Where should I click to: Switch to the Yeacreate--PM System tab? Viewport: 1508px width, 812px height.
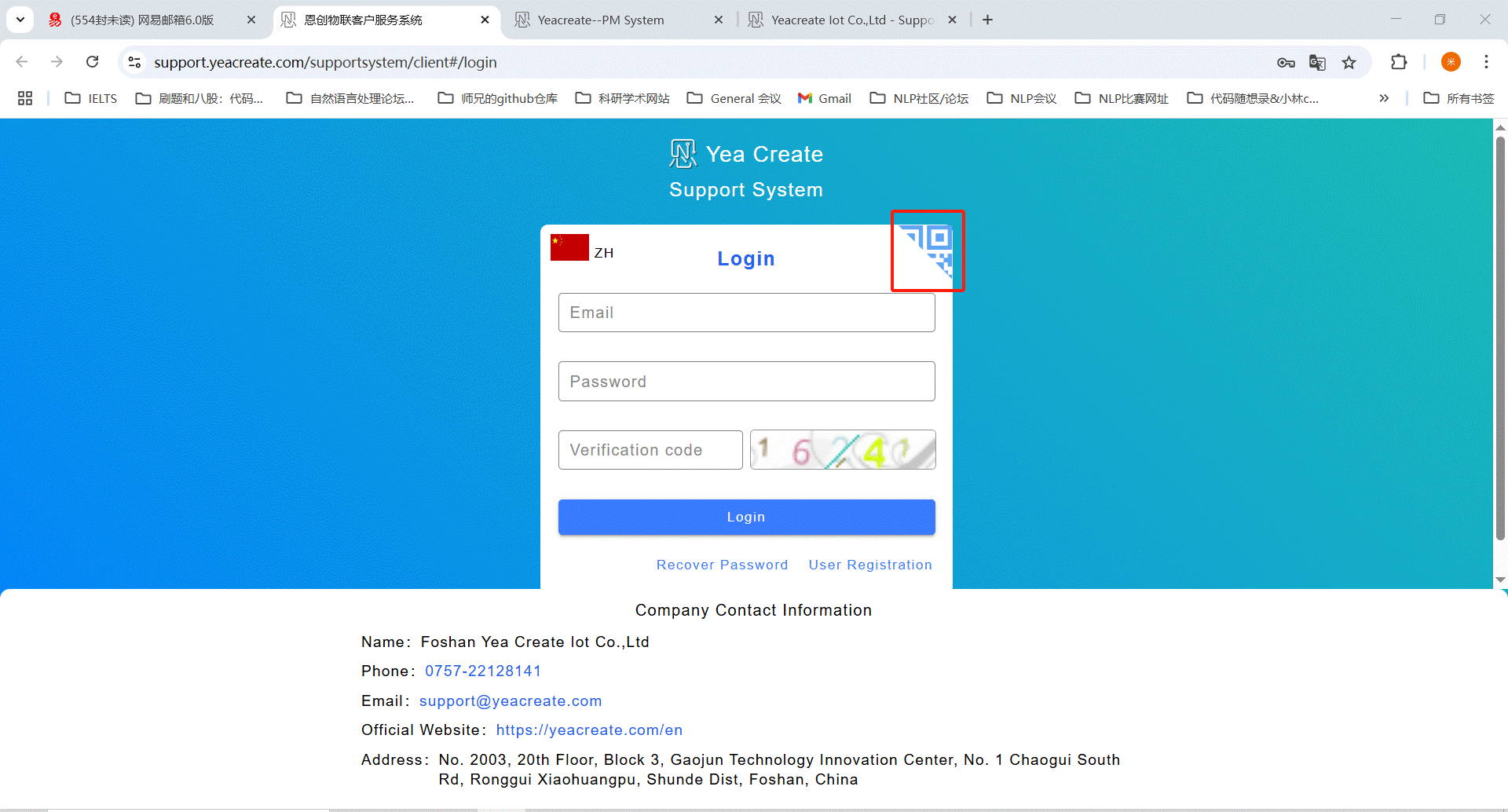pyautogui.click(x=601, y=20)
